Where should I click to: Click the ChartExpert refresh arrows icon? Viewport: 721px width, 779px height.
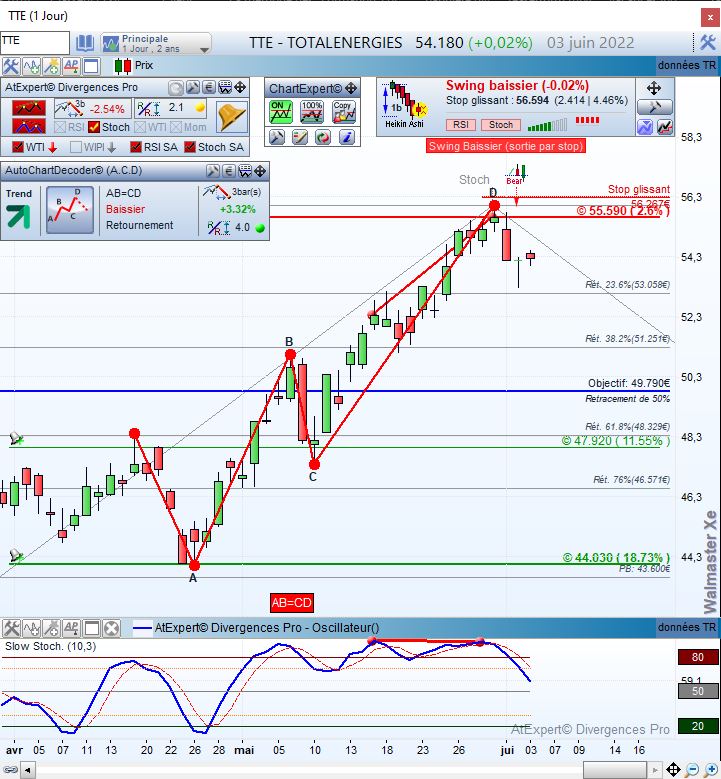point(323,137)
